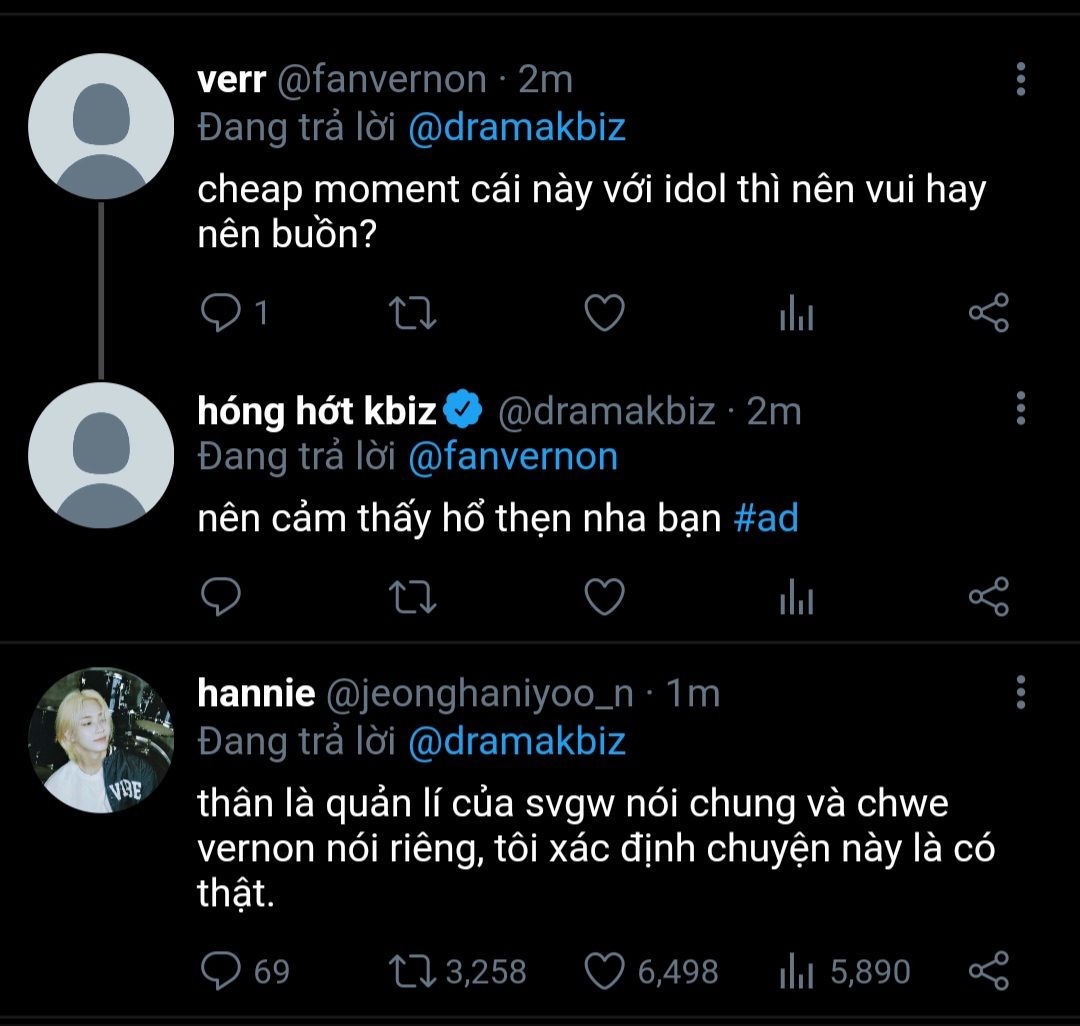Open @dramakbiz mention in hannie's tweet
This screenshot has height=1026, width=1080.
click(x=517, y=741)
